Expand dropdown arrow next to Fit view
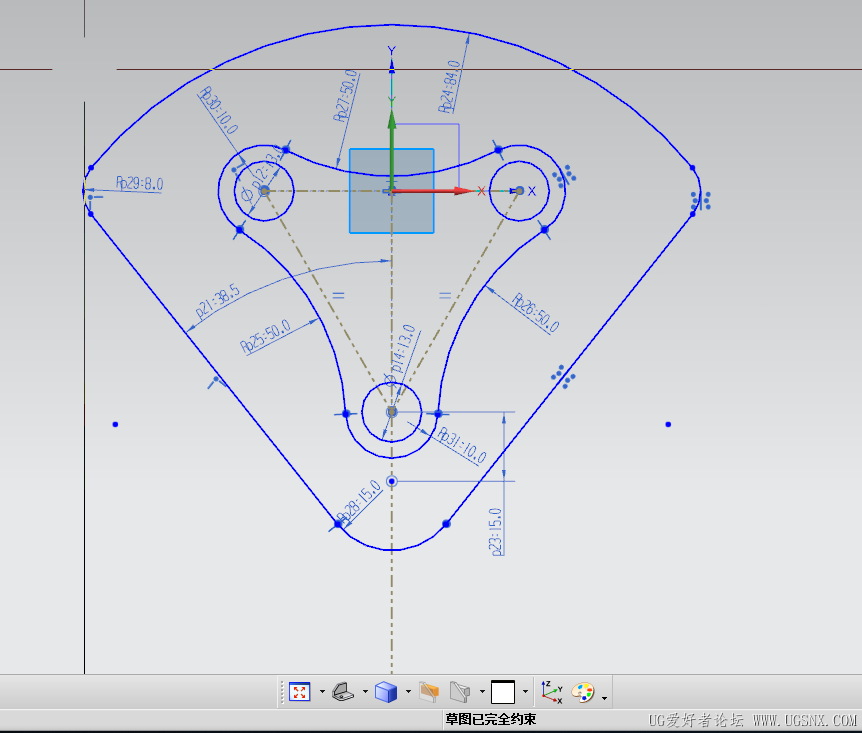Screen dimensions: 862x733 click(x=321, y=692)
